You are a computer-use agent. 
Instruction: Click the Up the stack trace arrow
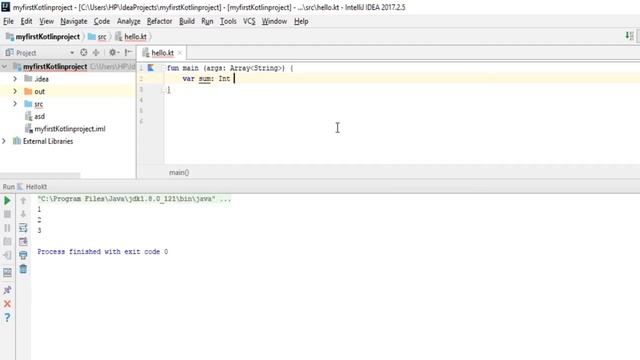[x=23, y=200]
